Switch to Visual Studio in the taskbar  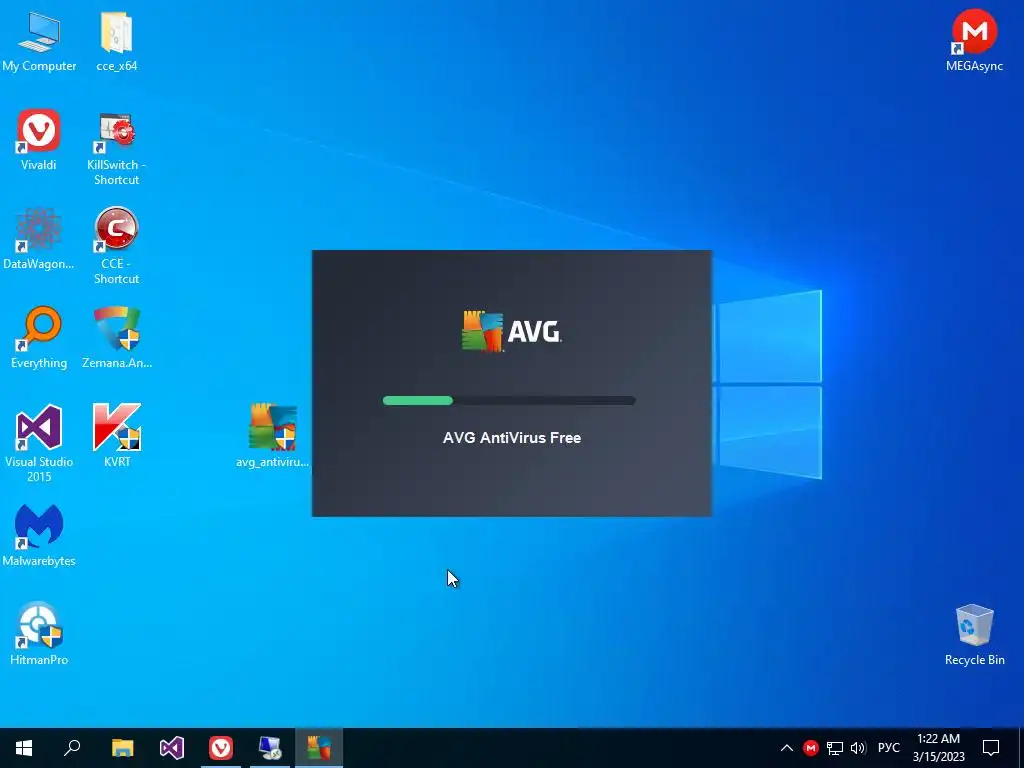172,748
